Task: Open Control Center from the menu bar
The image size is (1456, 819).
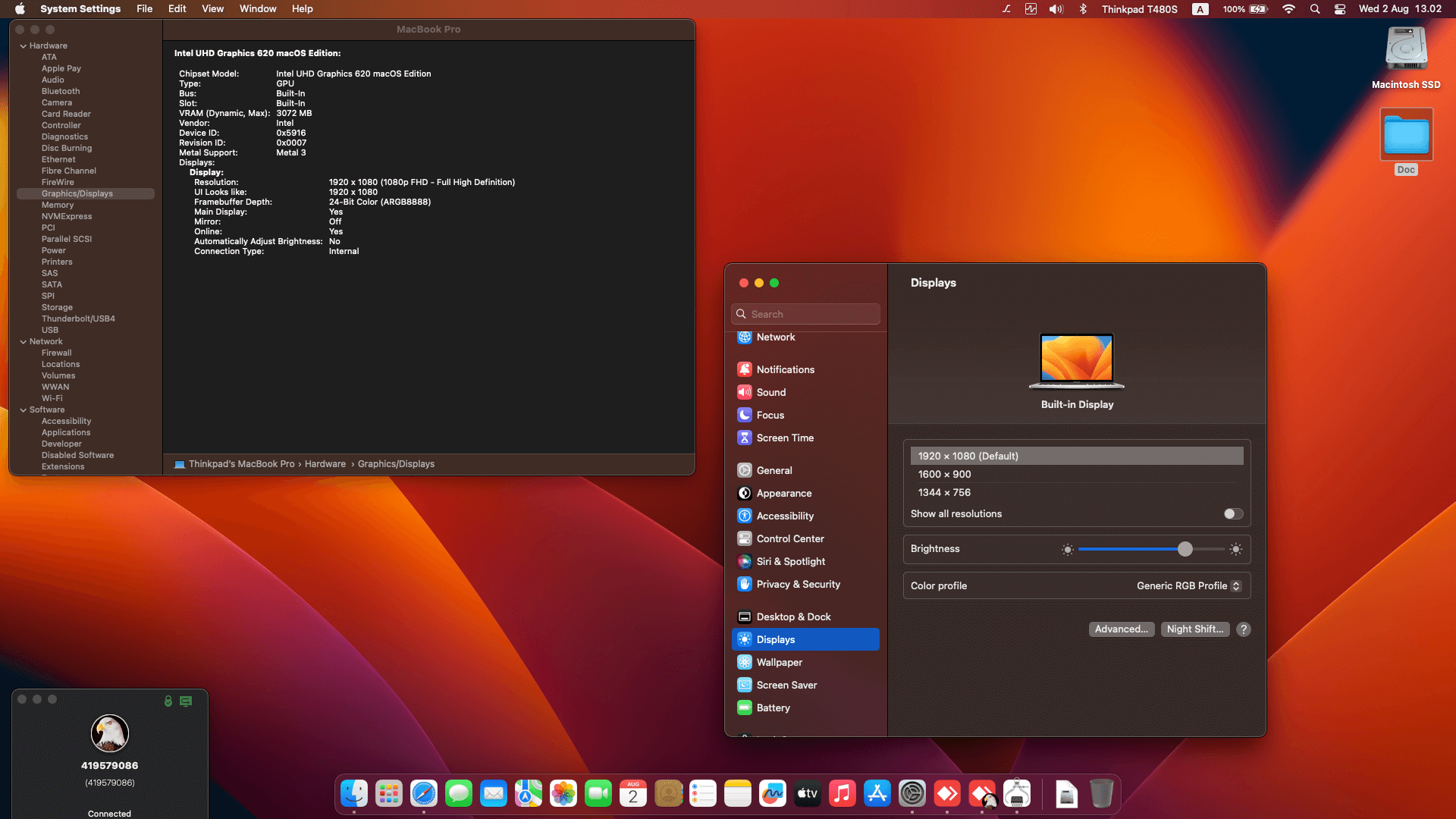Action: pos(1340,9)
